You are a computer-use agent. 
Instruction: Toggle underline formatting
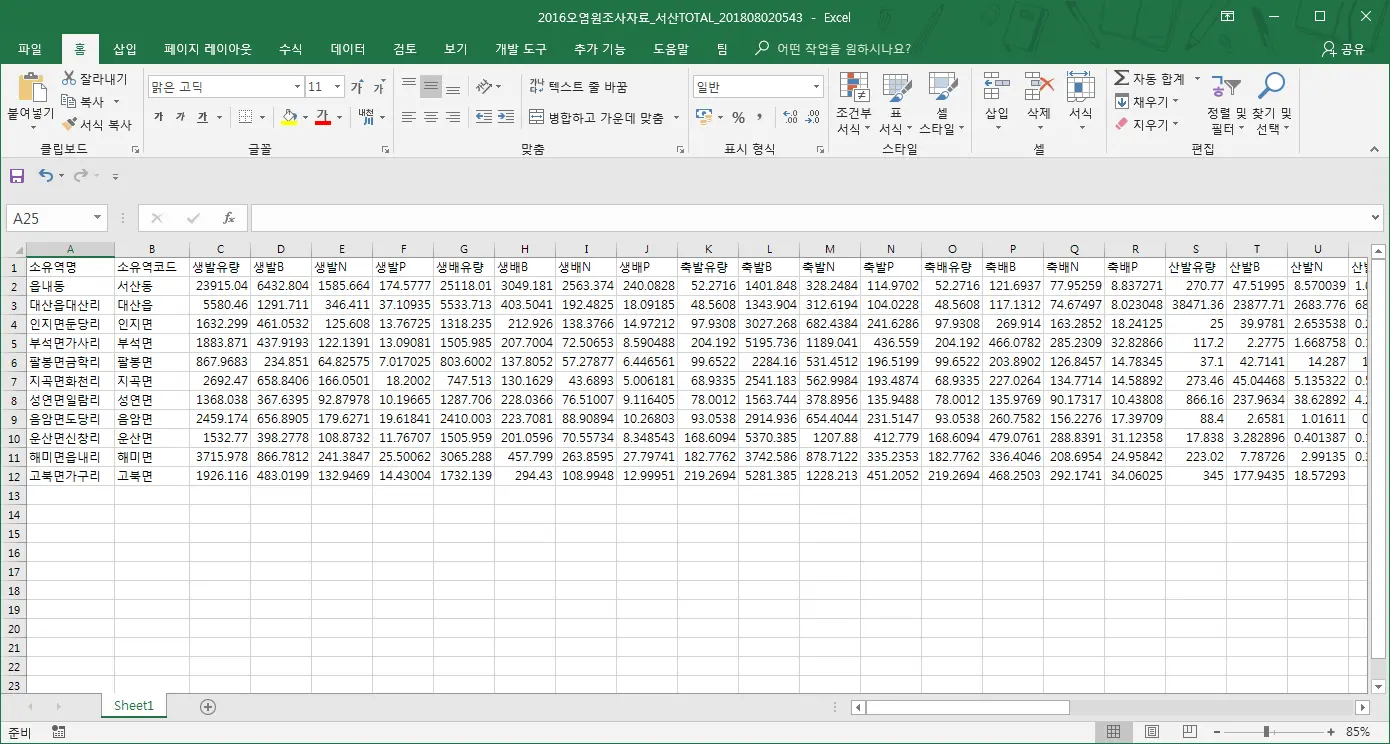[x=202, y=118]
